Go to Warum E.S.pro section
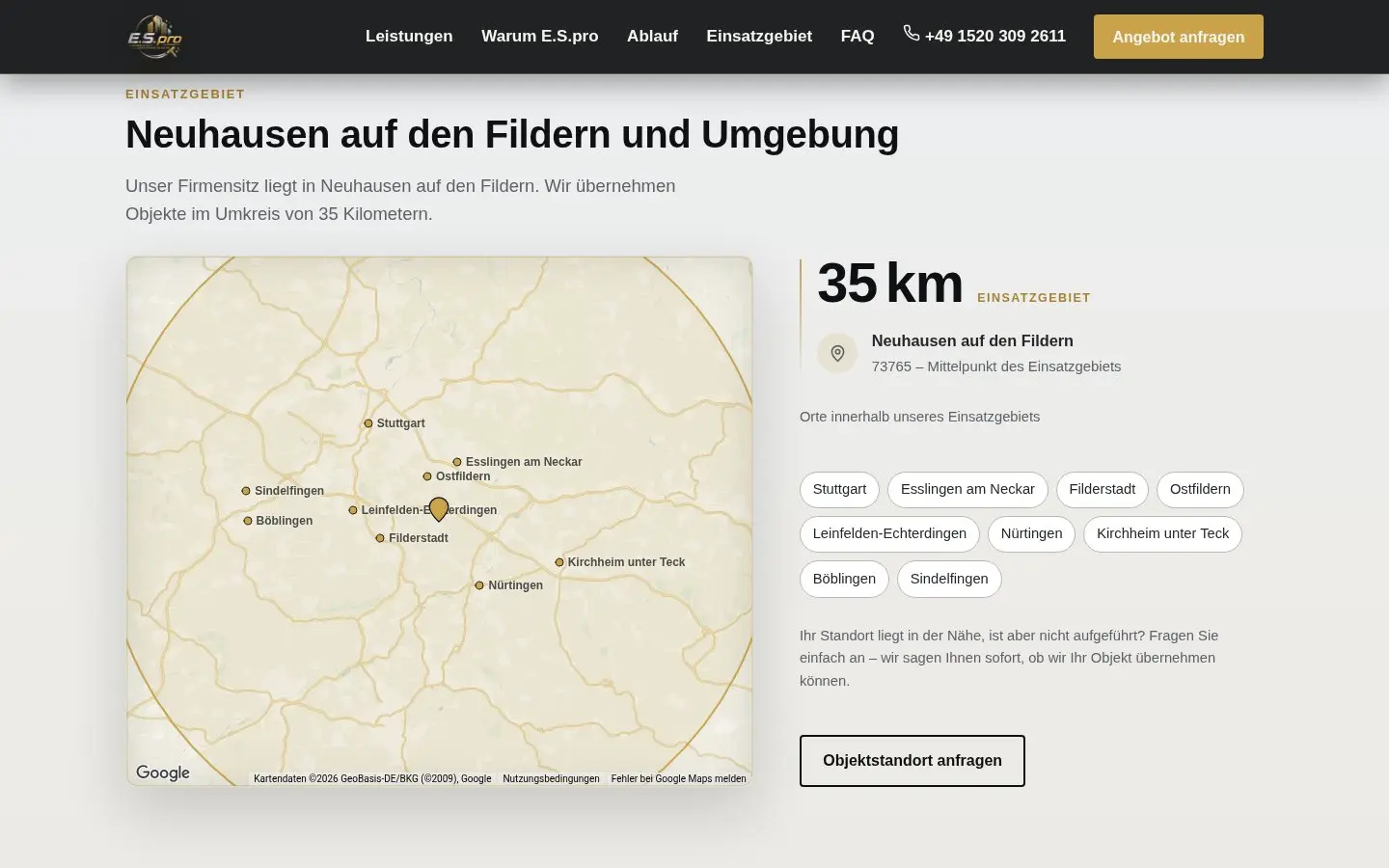 [x=540, y=36]
